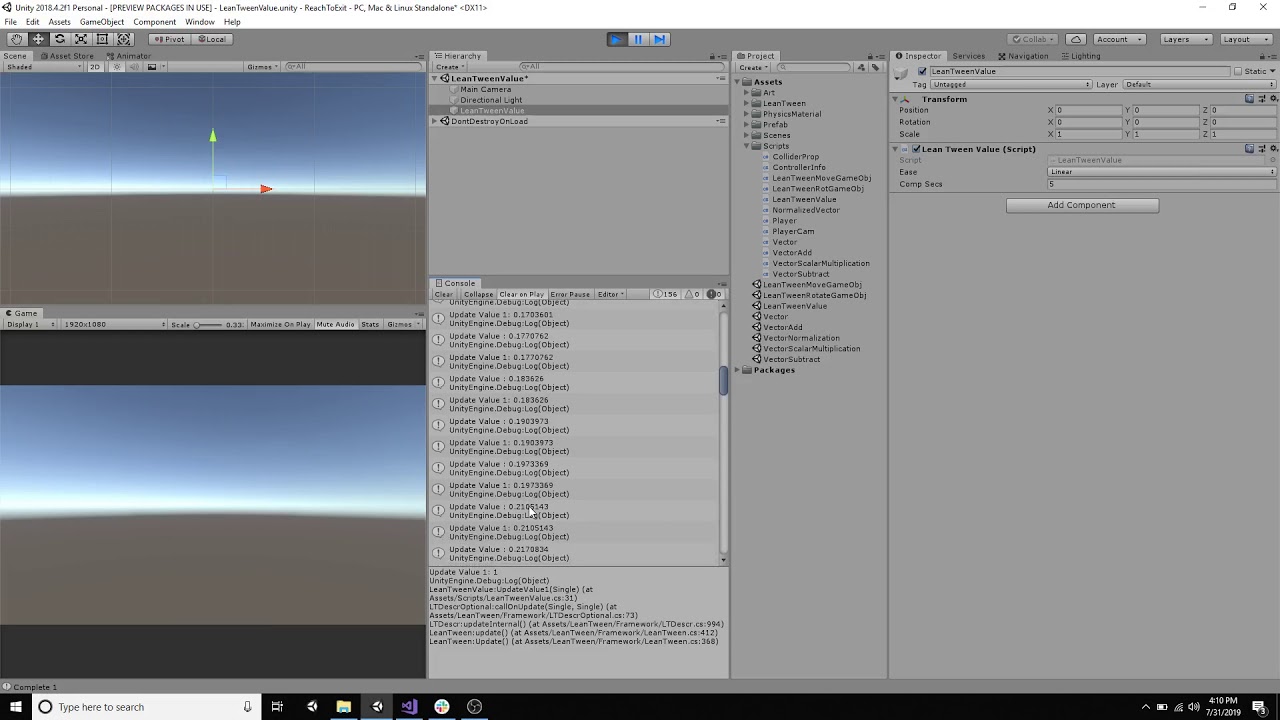Switch to the Lighting tab

click(x=1080, y=56)
